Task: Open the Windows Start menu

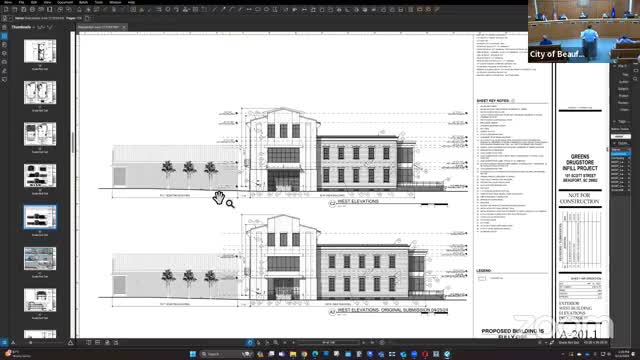Action: (193, 354)
